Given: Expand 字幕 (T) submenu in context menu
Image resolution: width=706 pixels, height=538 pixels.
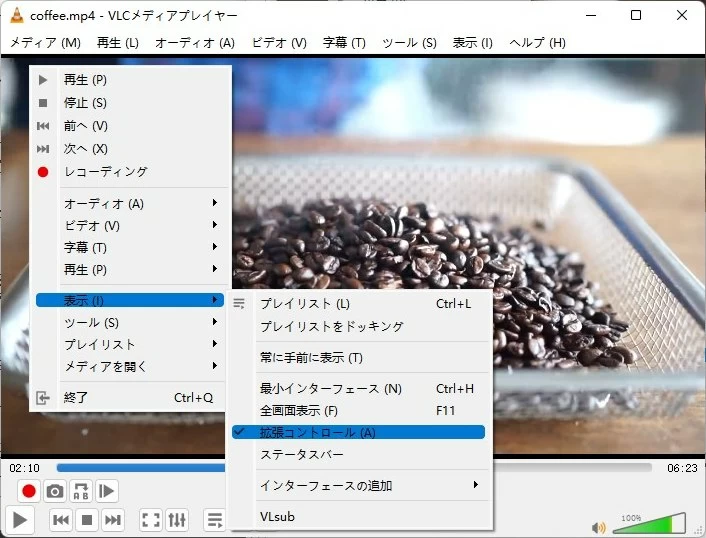Looking at the screenshot, I should click(x=130, y=248).
